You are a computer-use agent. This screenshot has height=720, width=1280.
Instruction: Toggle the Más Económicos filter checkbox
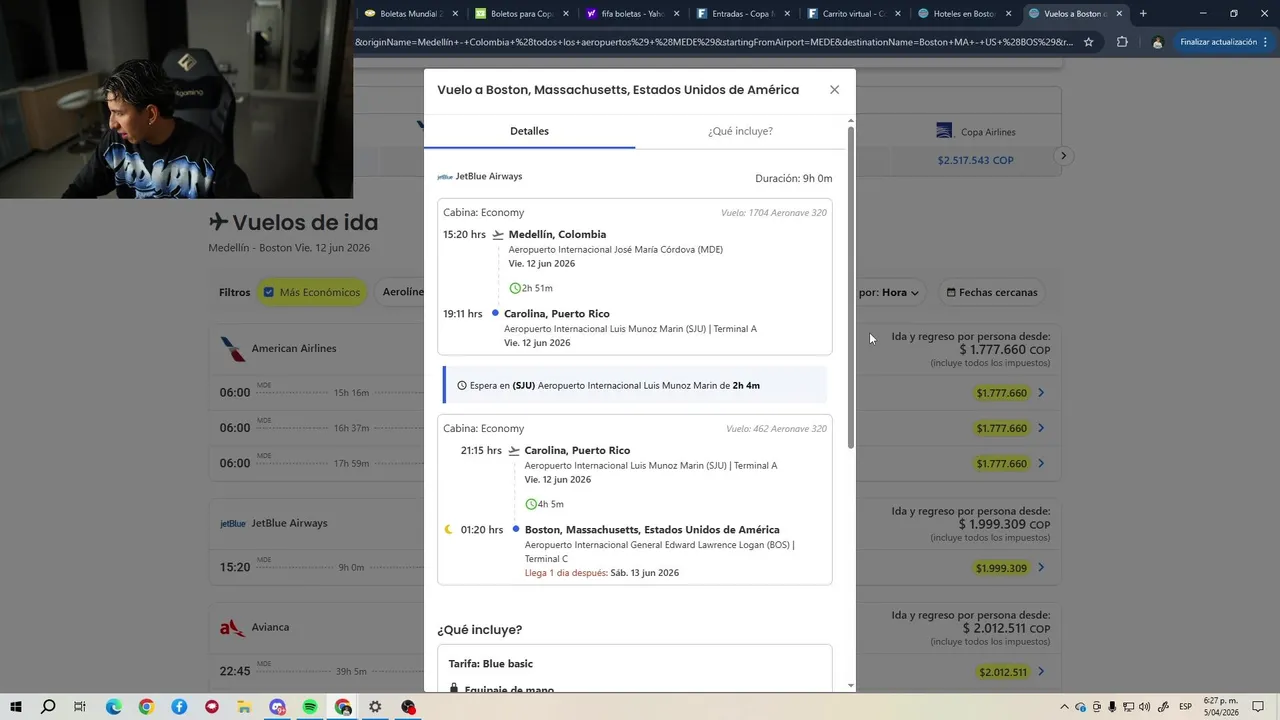[269, 292]
